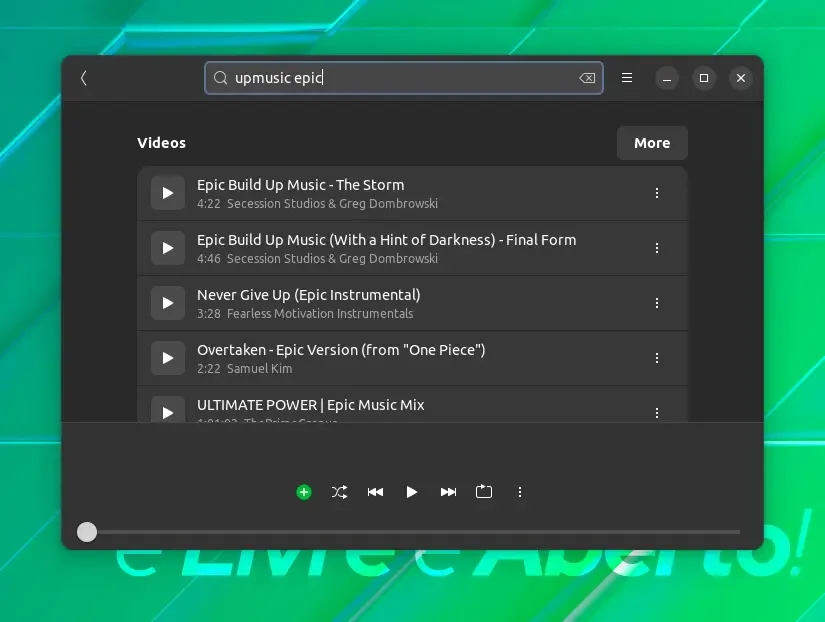Click the green add-to-library plus icon
Image resolution: width=825 pixels, height=622 pixels.
pos(304,492)
